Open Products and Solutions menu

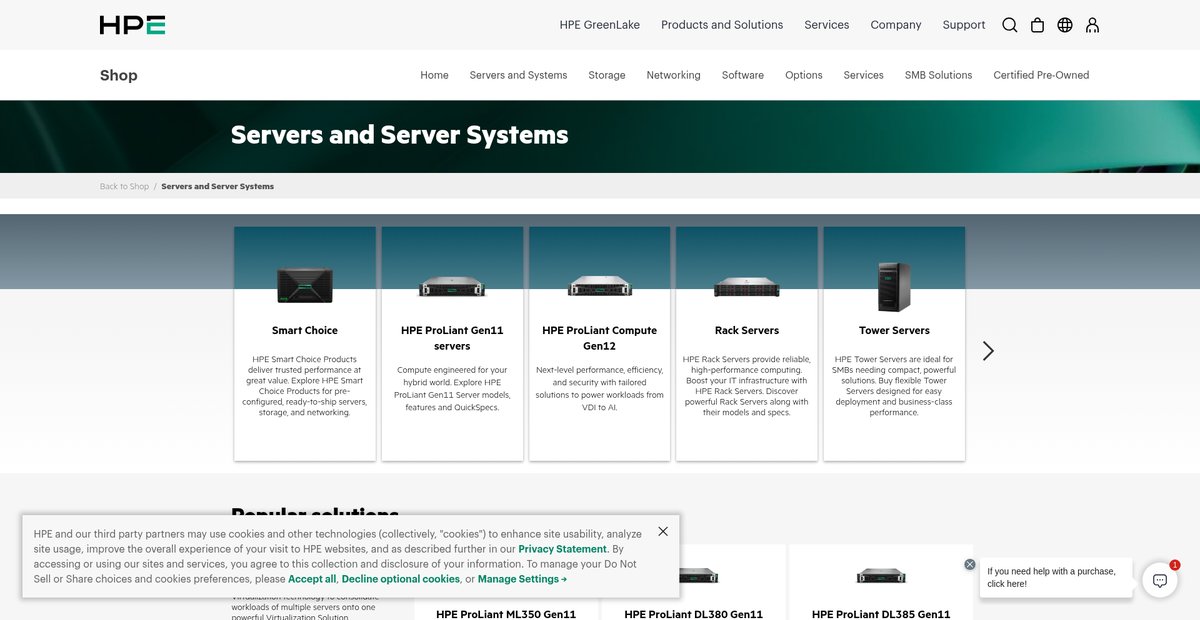point(722,25)
